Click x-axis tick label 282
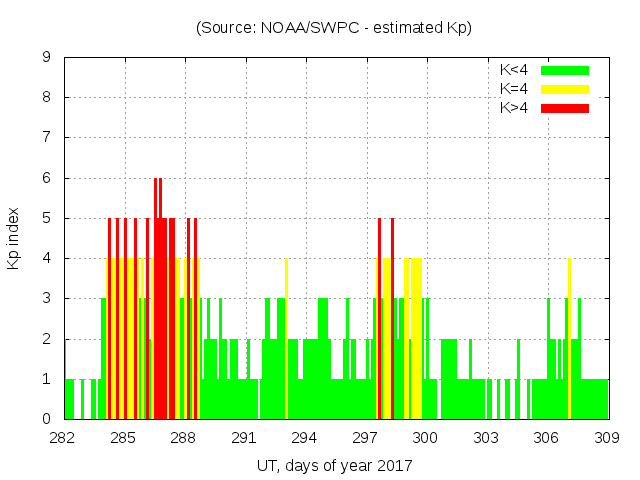Screen dimensions: 640x480 pos(63,438)
